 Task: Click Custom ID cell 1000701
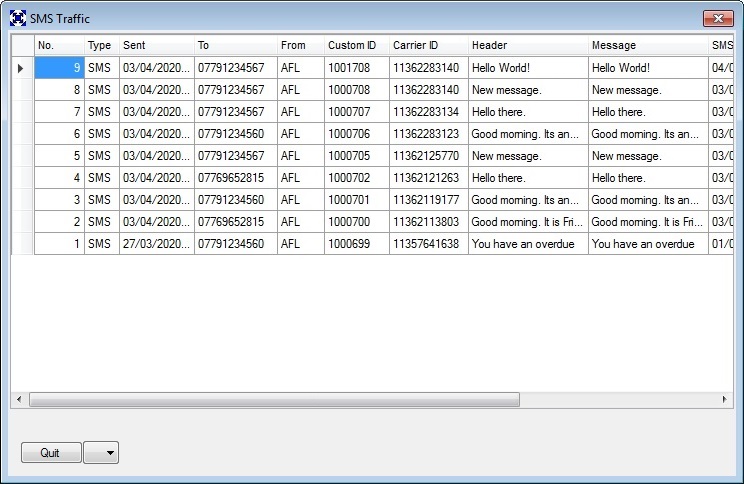357,200
